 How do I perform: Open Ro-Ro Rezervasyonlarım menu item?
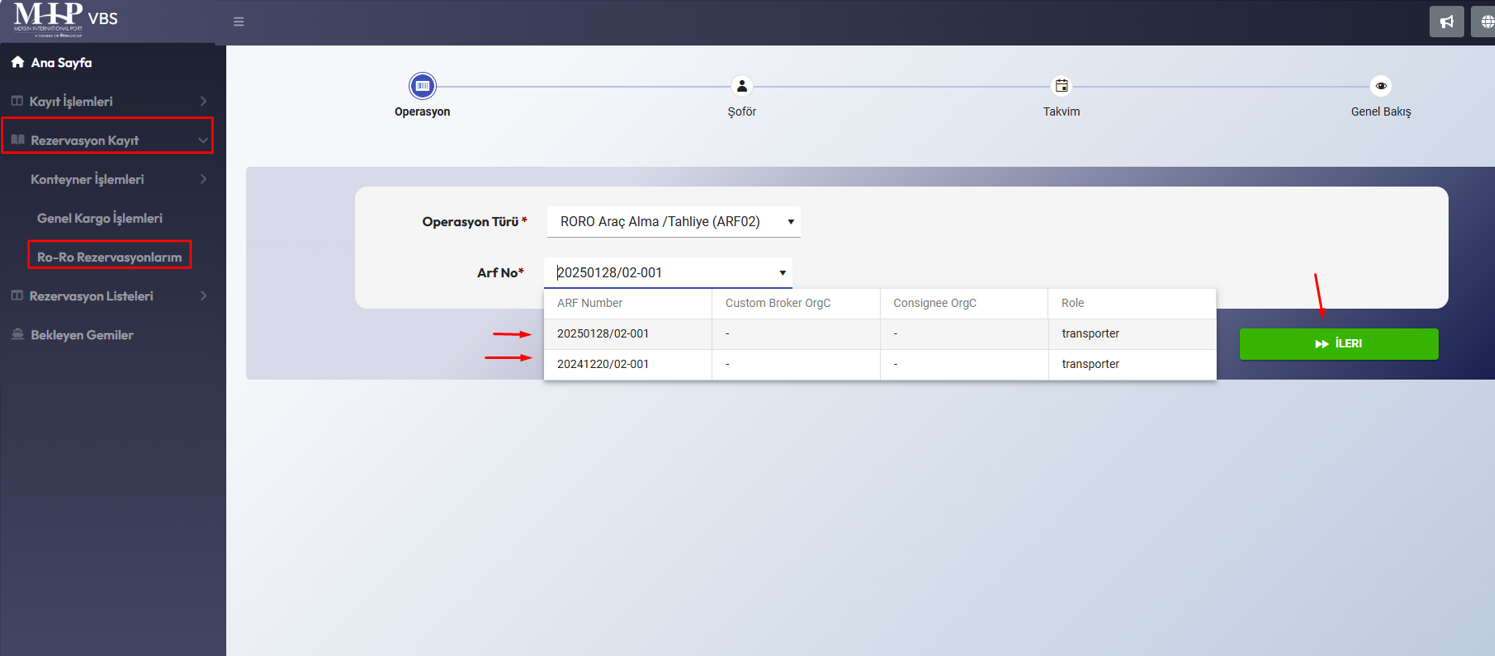point(109,257)
